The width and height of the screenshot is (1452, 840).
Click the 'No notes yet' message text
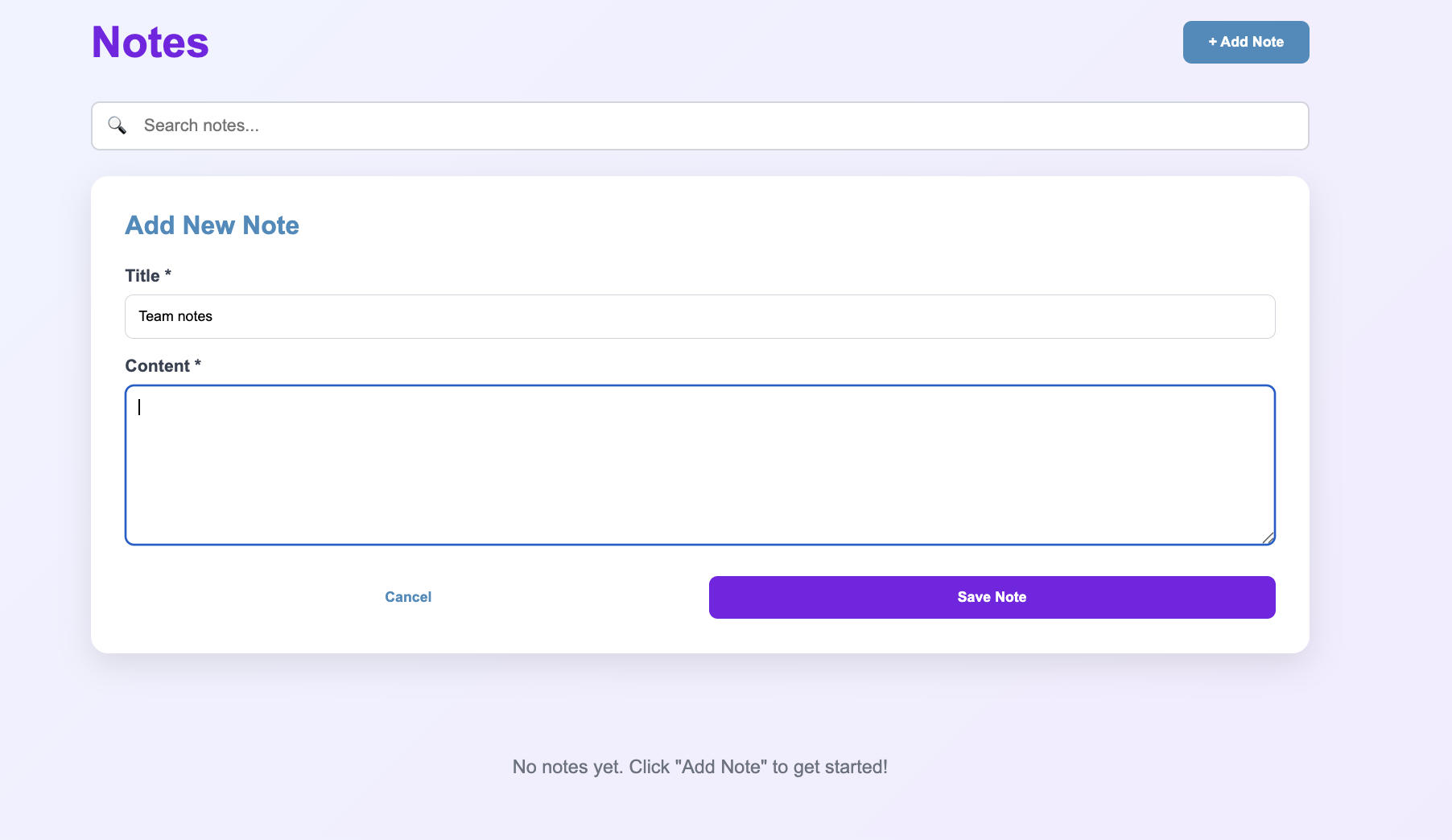pyautogui.click(x=699, y=767)
